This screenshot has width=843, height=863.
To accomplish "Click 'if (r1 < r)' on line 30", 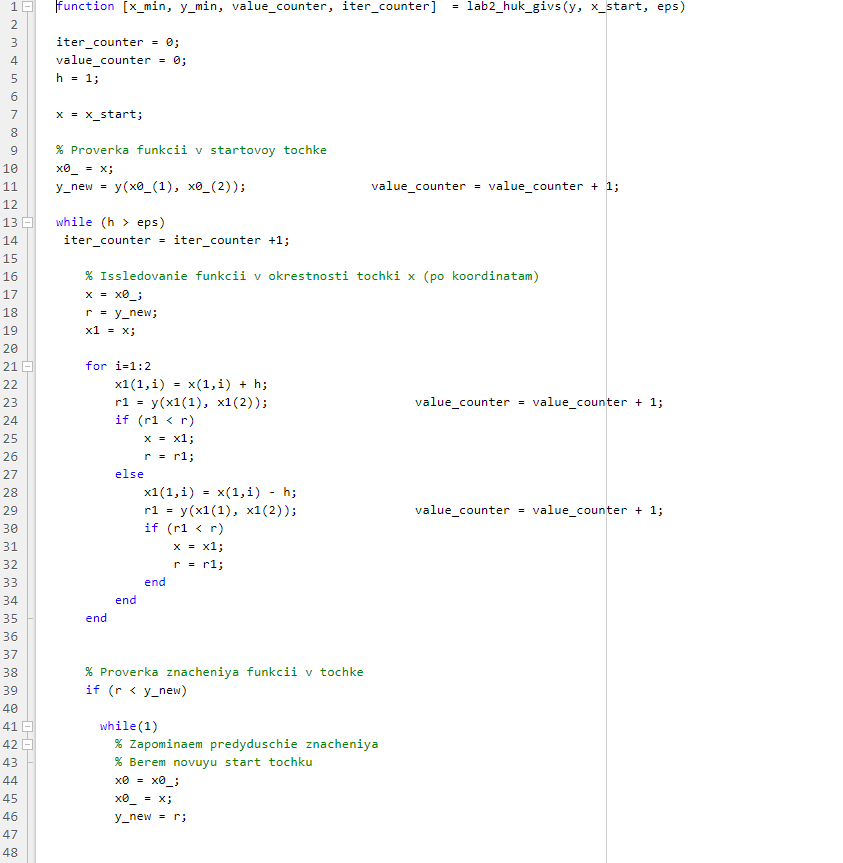I will point(184,528).
